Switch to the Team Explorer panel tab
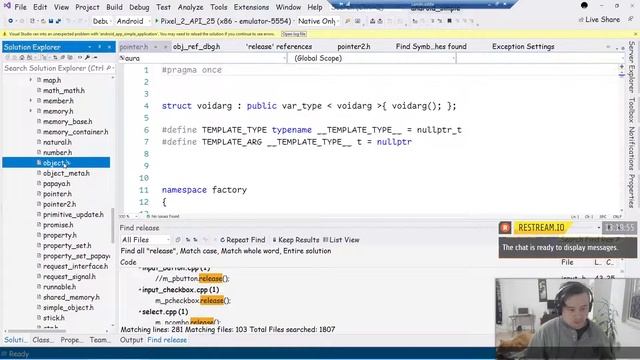The height and width of the screenshot is (360, 640). point(100,340)
